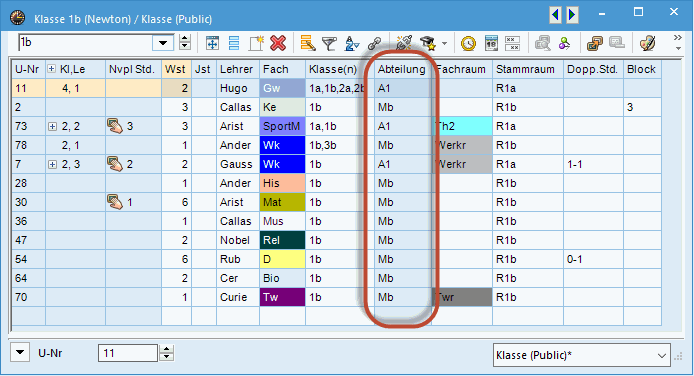Click the chain link icon
Viewport: 694px width, 376px height.
tap(374, 43)
